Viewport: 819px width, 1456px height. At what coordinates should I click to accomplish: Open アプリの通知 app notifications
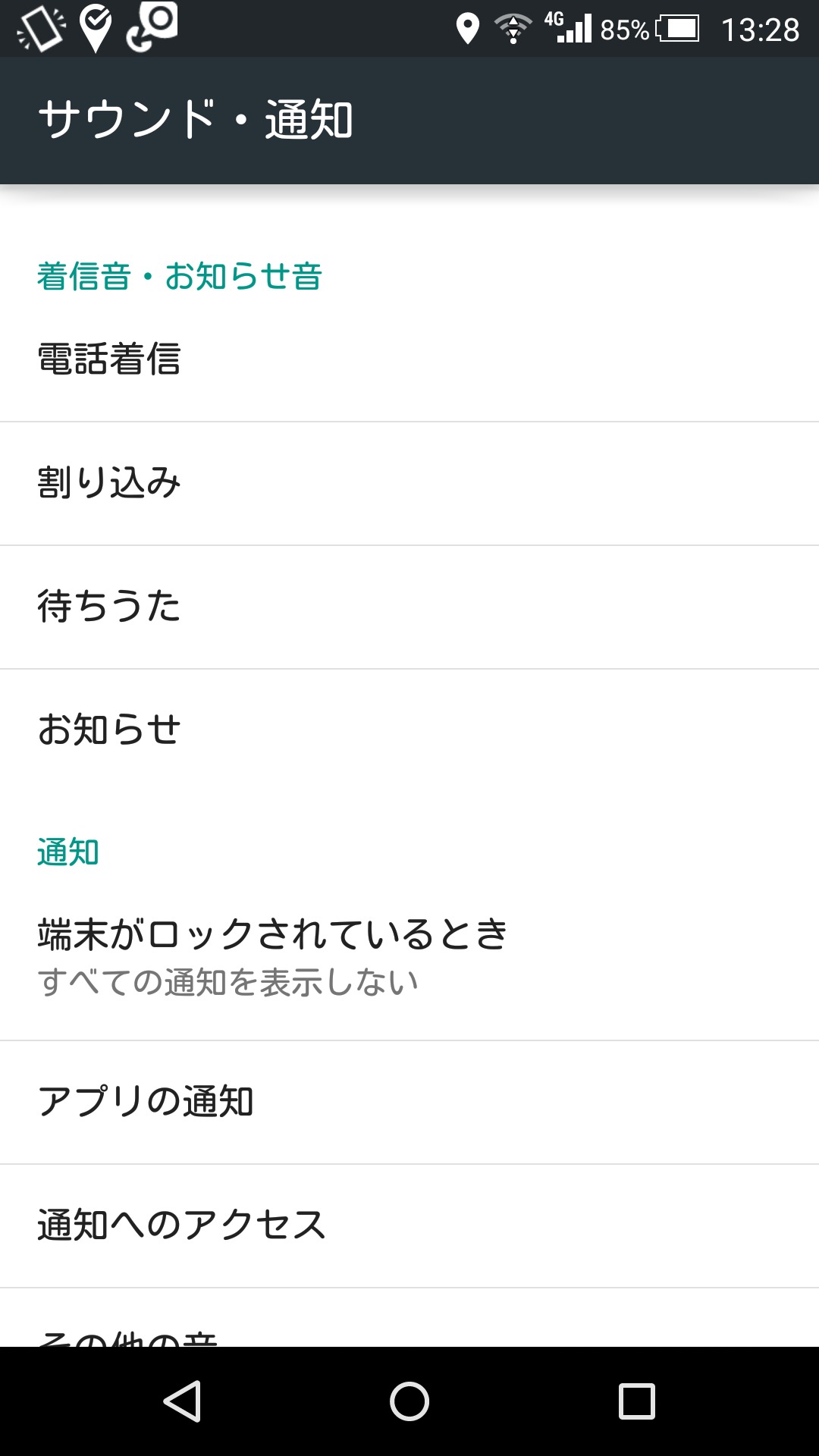[x=409, y=1102]
